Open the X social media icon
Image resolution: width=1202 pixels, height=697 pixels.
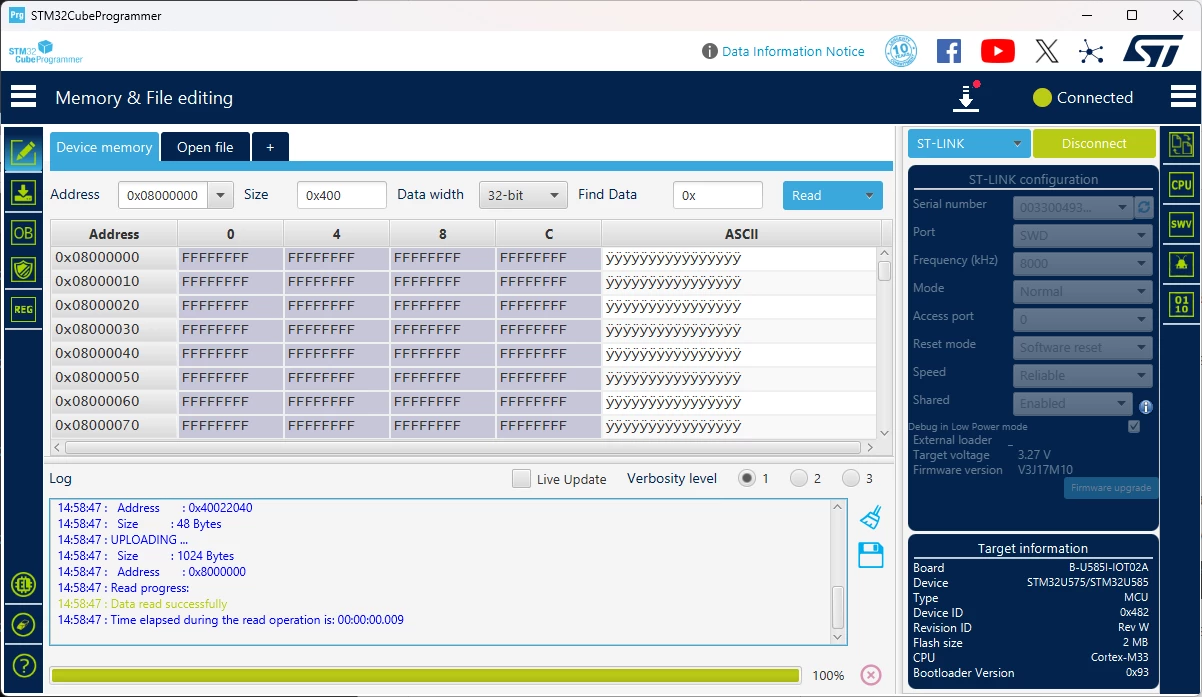tap(1046, 51)
